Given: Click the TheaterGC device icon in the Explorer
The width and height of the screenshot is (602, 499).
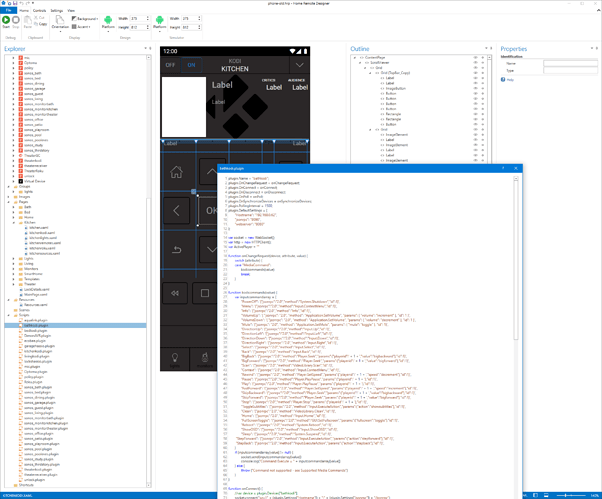Looking at the screenshot, I should 21,155.
